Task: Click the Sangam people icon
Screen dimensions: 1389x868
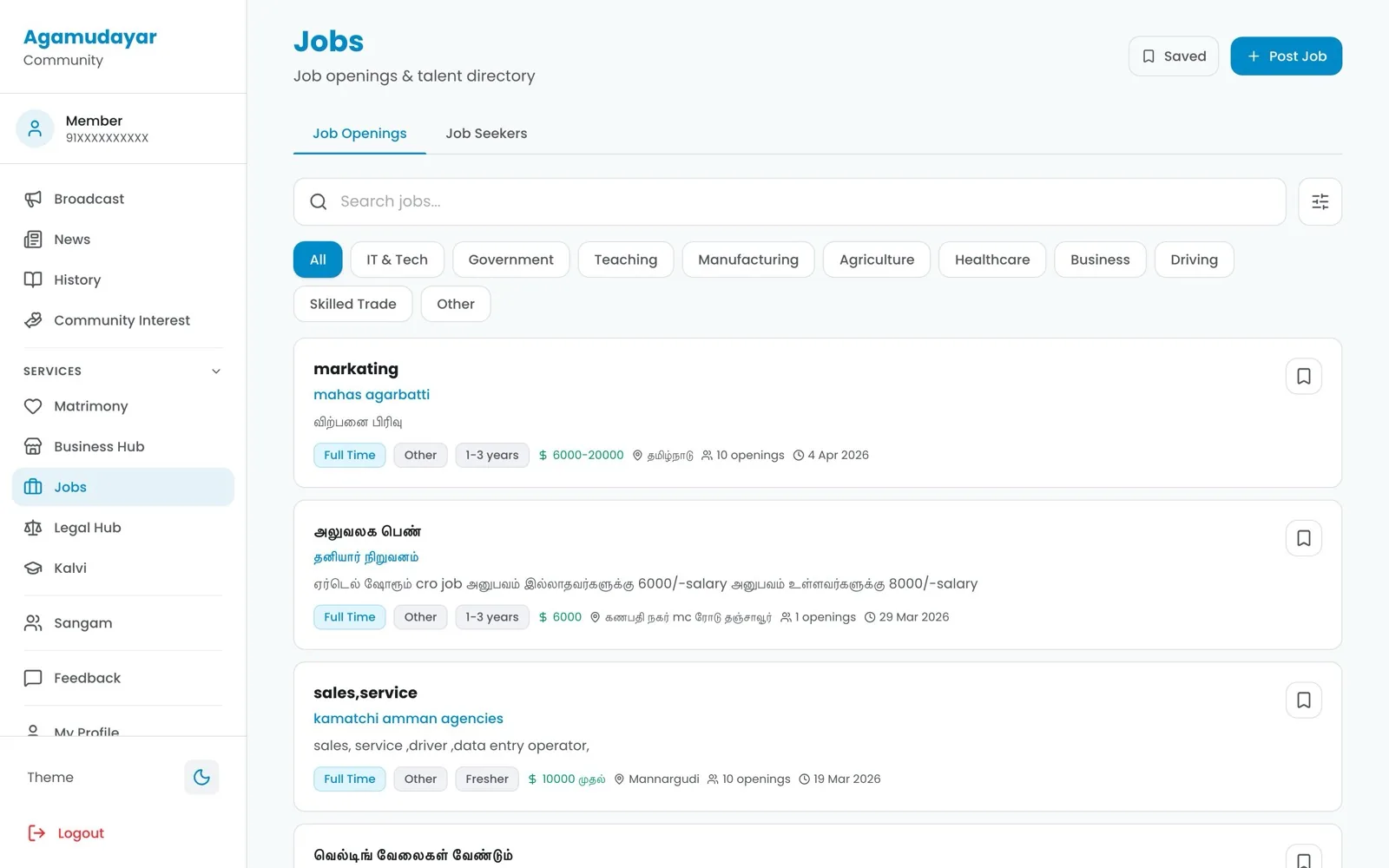Action: [x=33, y=623]
